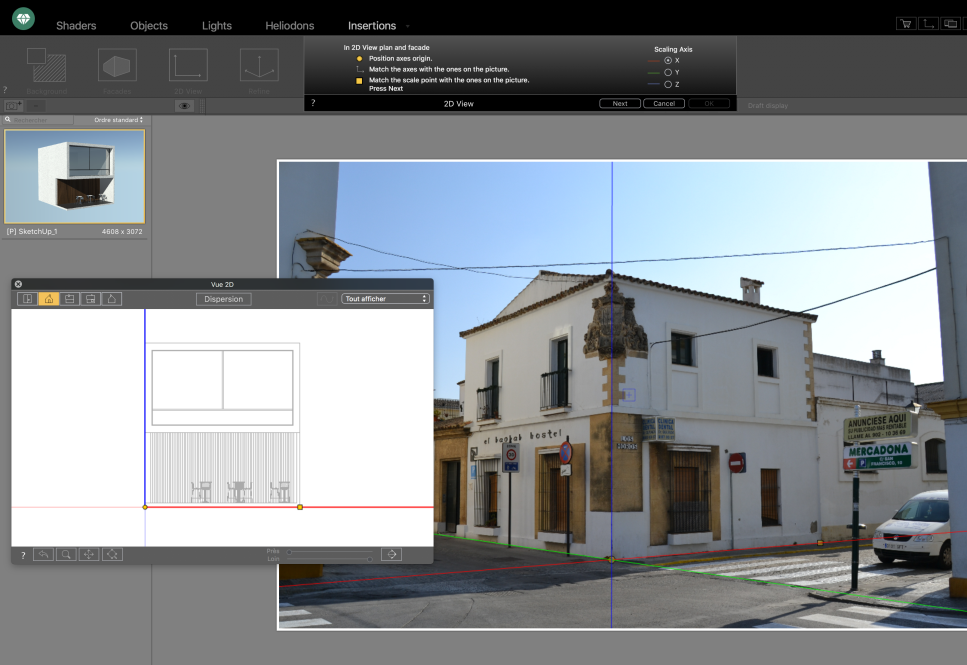This screenshot has width=967, height=665.
Task: Open the Objects inspector tab
Action: pos(149,25)
